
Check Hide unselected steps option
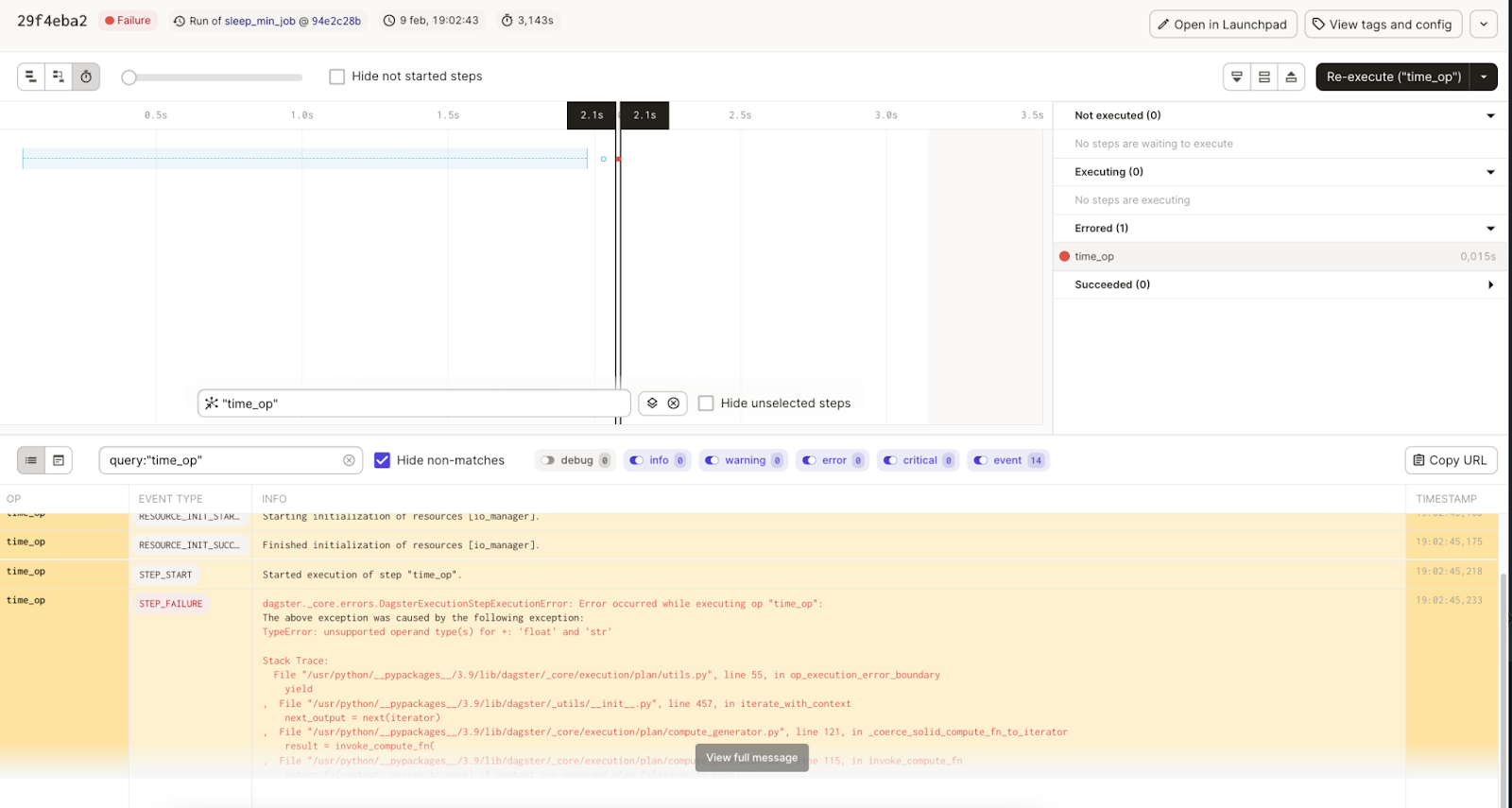click(706, 404)
